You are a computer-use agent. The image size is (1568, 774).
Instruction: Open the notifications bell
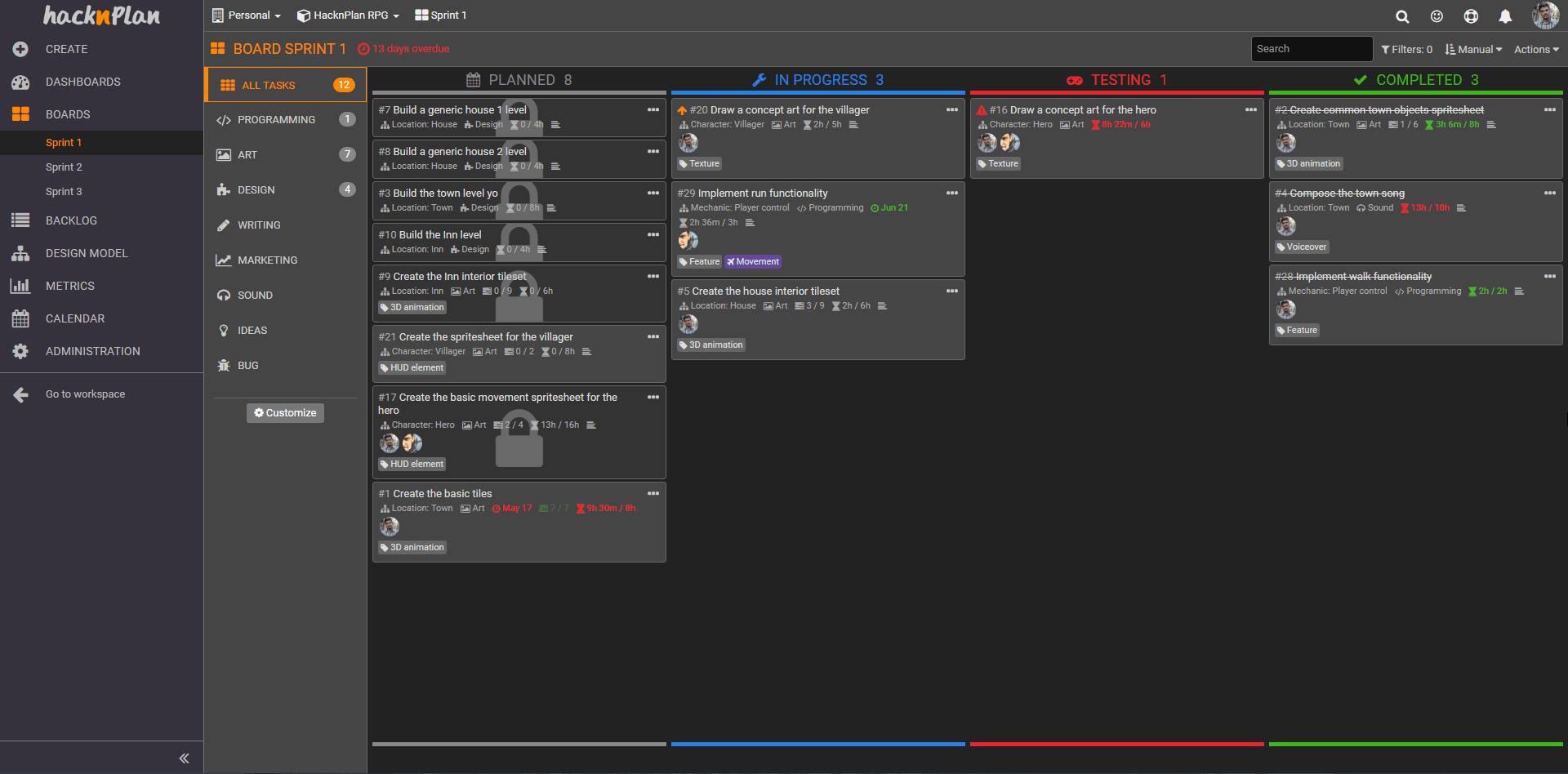1505,16
